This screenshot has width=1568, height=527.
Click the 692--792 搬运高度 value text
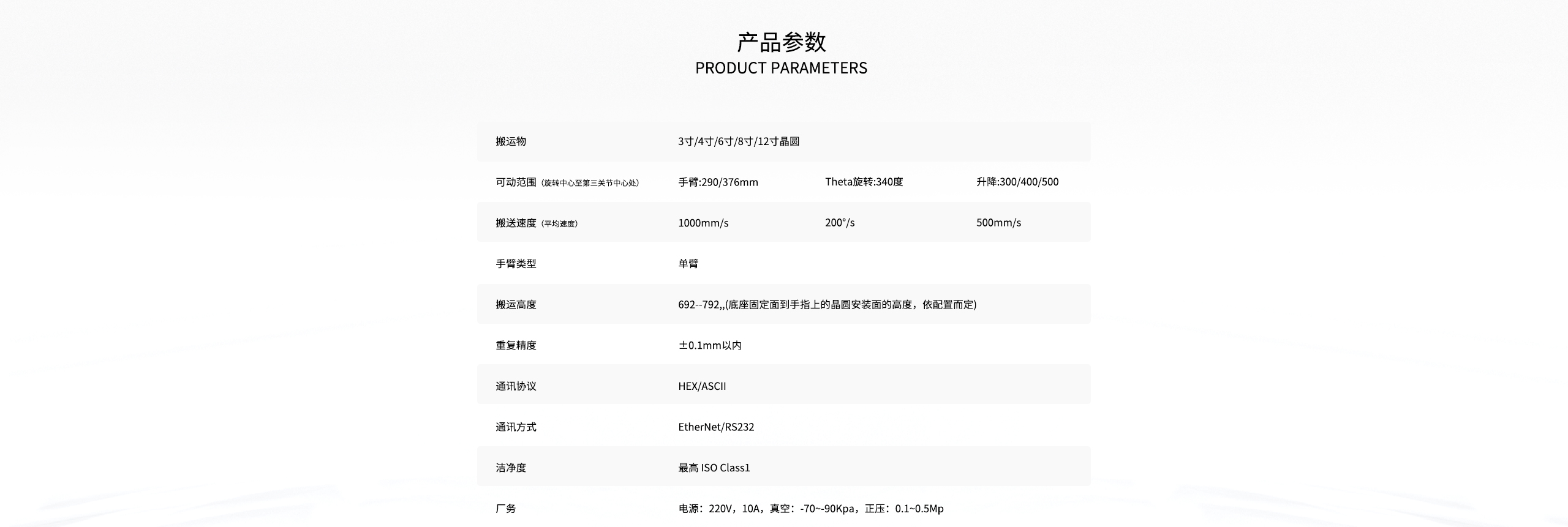[827, 305]
